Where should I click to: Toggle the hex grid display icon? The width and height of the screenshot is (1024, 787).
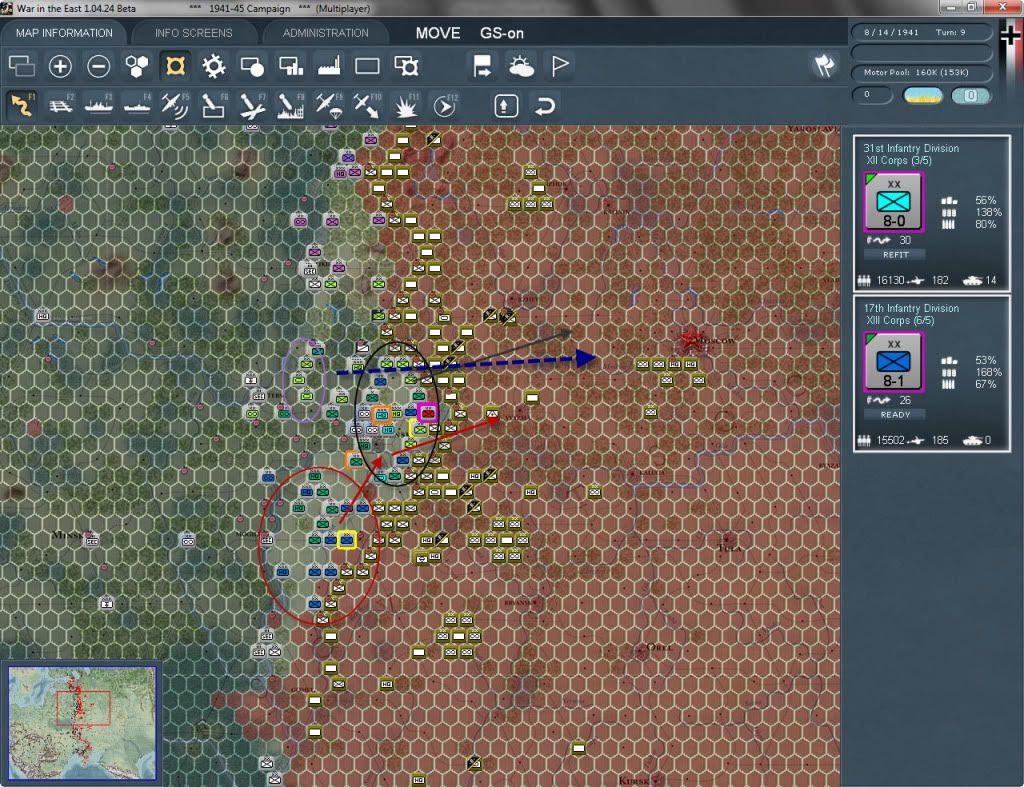[x=136, y=66]
